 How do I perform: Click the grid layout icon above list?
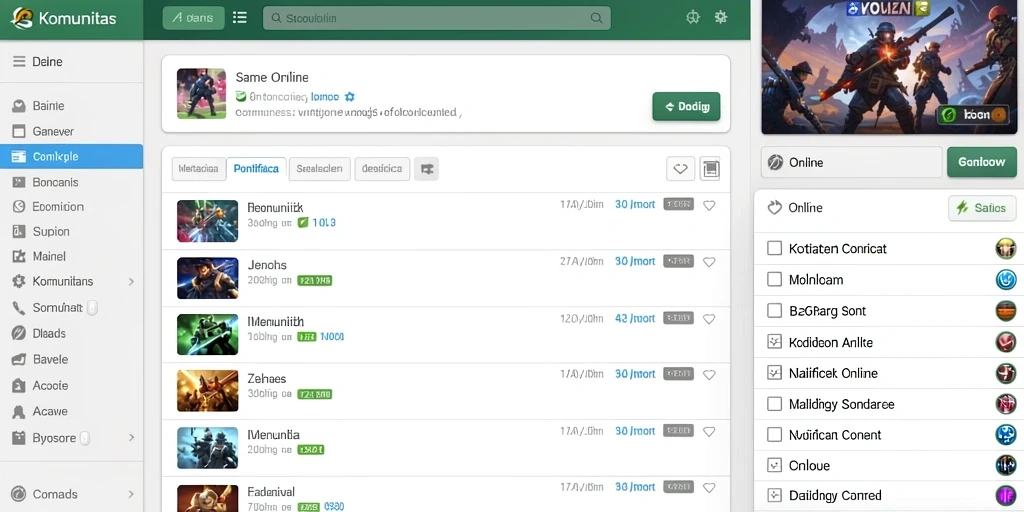(x=710, y=169)
